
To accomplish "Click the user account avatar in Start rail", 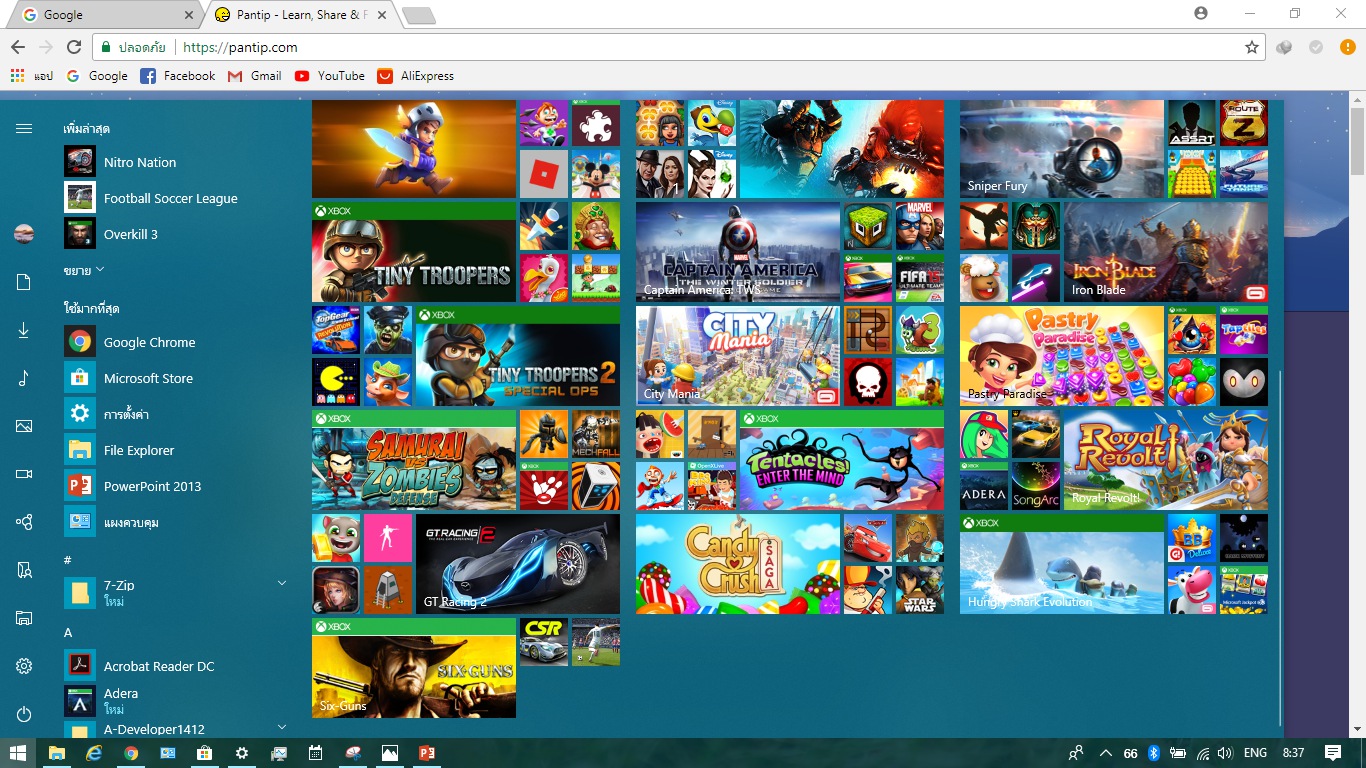I will (x=24, y=234).
